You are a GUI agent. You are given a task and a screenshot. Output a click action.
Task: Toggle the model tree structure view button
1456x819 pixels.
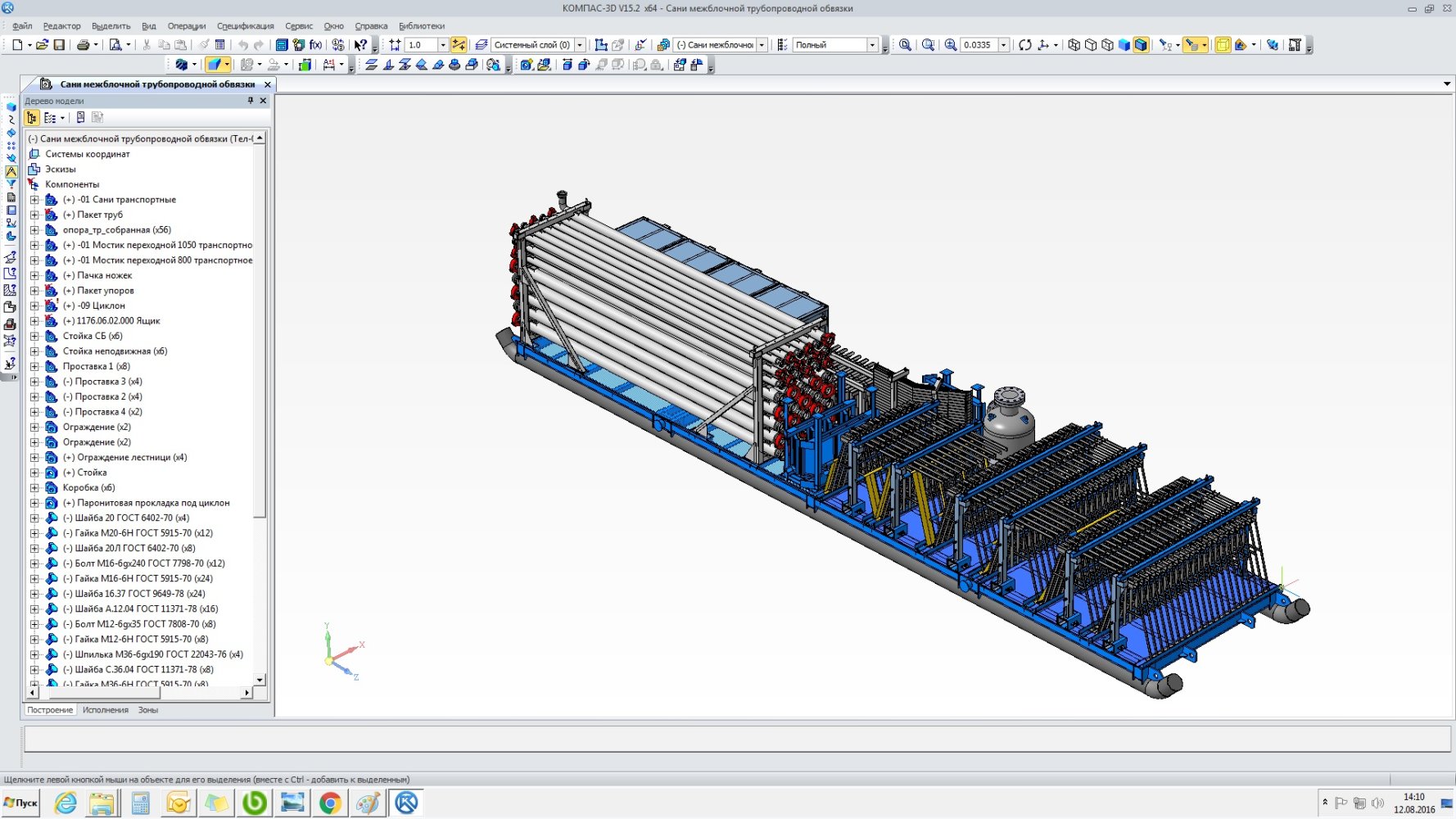[31, 118]
